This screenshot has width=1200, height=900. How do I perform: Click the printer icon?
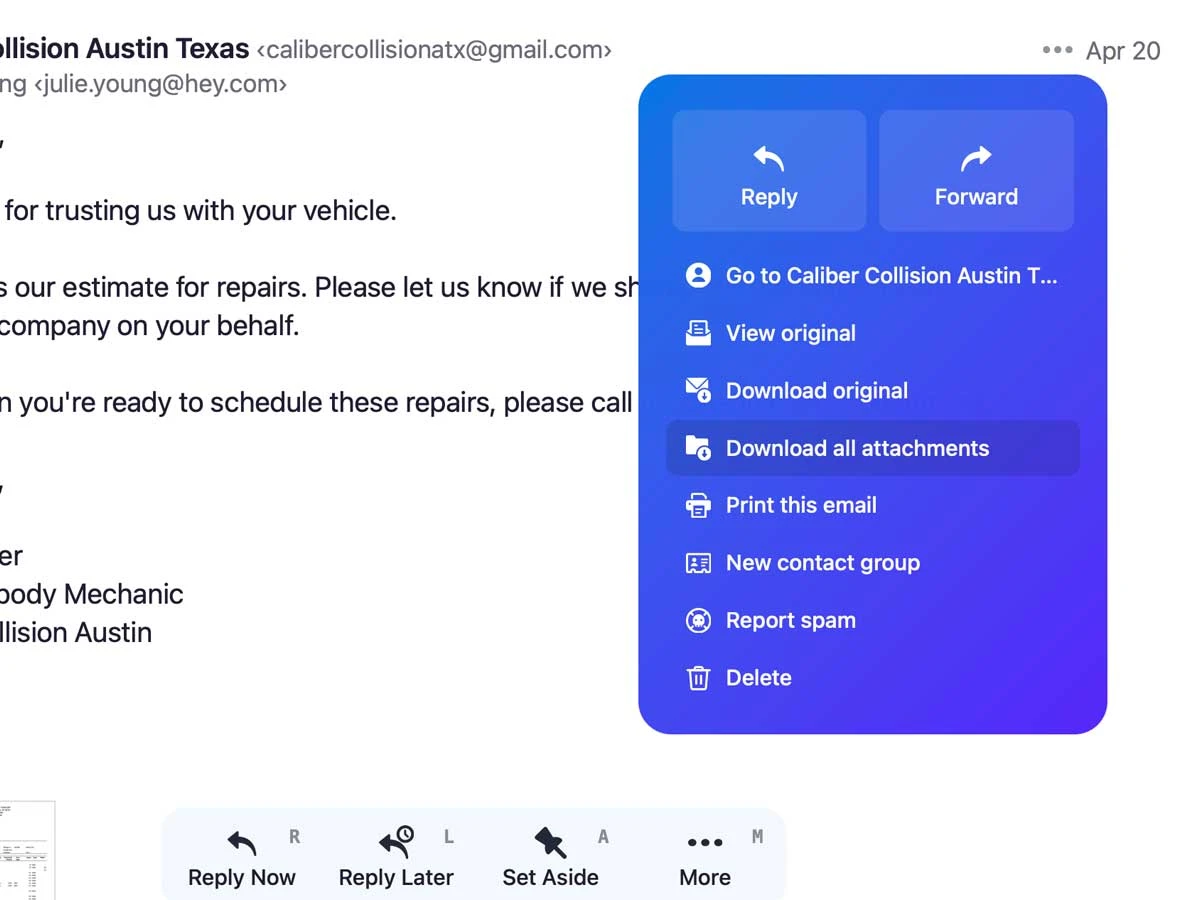(x=698, y=505)
